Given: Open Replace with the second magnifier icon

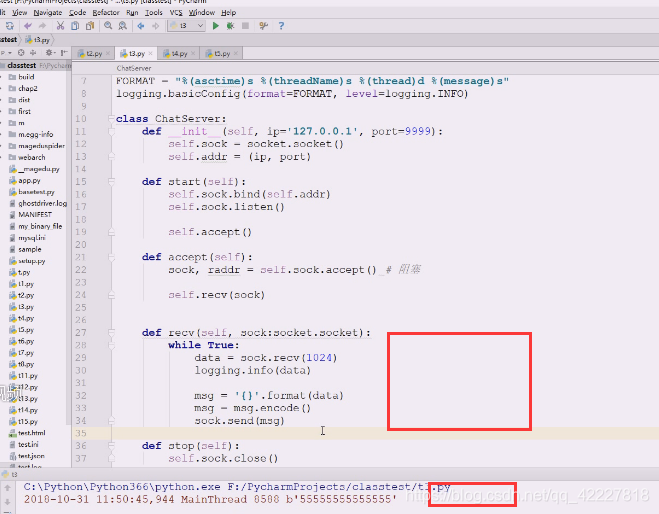Looking at the screenshot, I should pos(123,26).
